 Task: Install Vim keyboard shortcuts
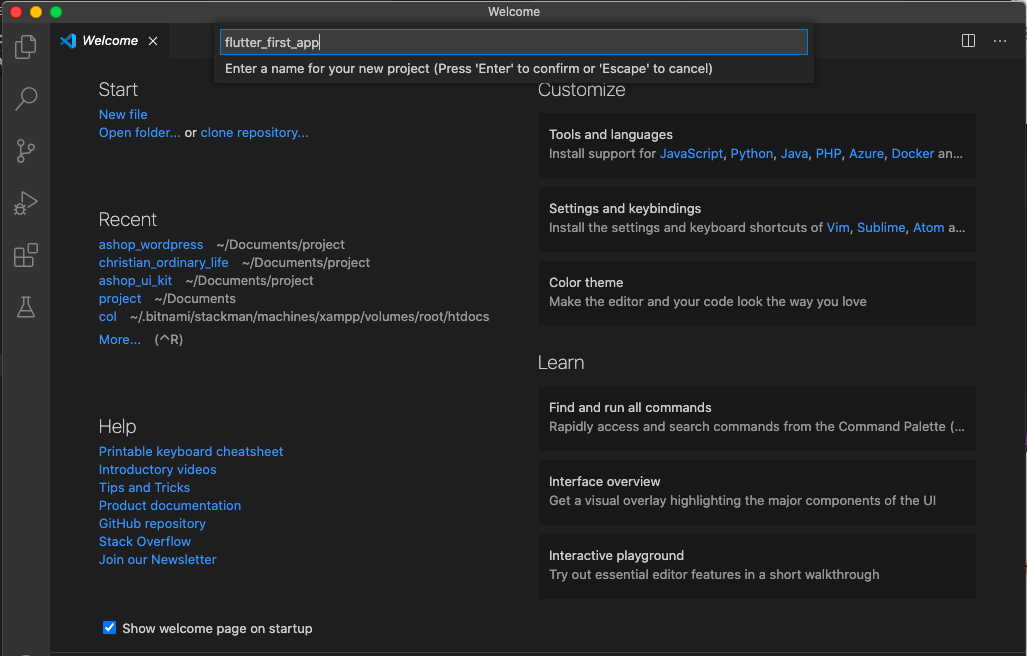tap(838, 227)
